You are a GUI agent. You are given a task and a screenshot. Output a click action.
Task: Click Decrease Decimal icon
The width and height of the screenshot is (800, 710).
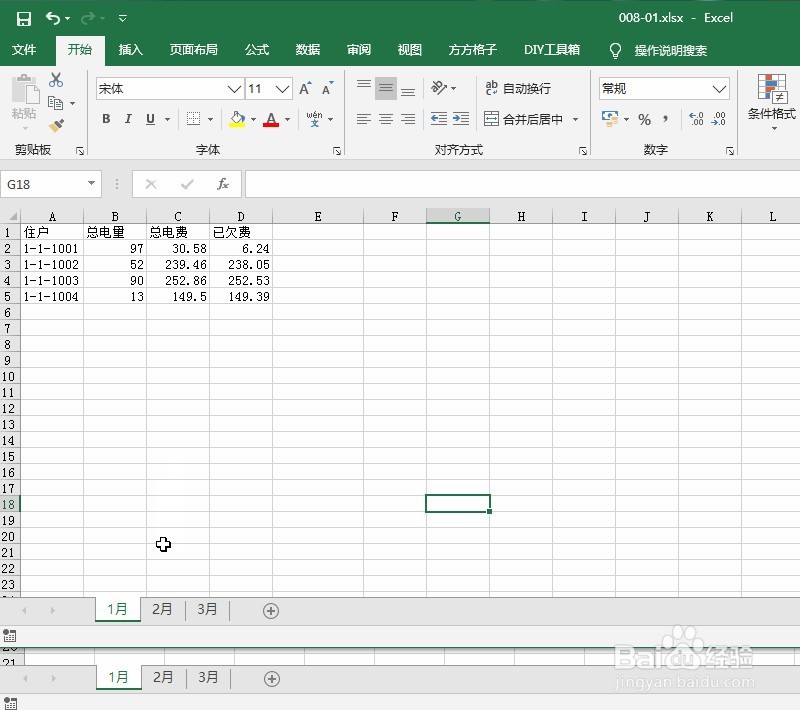[718, 119]
